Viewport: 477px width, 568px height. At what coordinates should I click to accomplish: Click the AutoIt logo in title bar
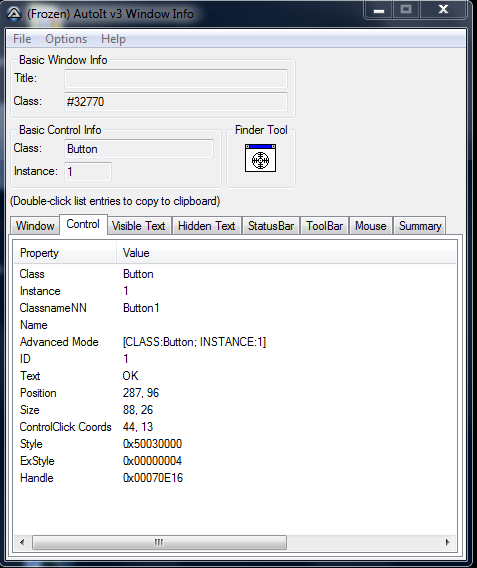(x=14, y=14)
